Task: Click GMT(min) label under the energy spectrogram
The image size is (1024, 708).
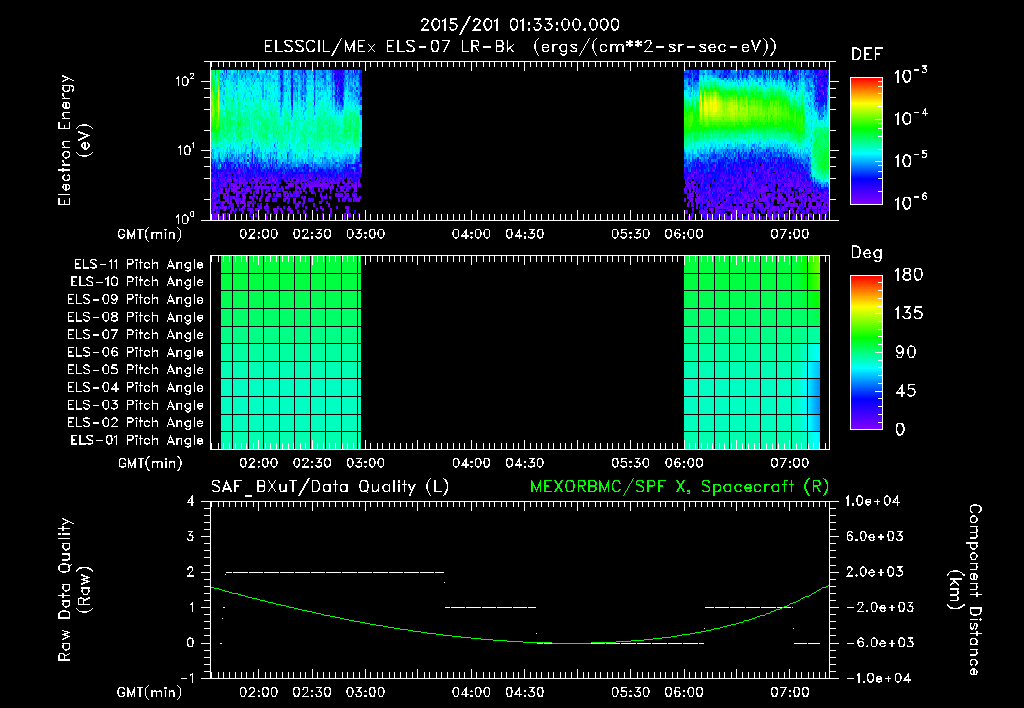Action: tap(150, 234)
